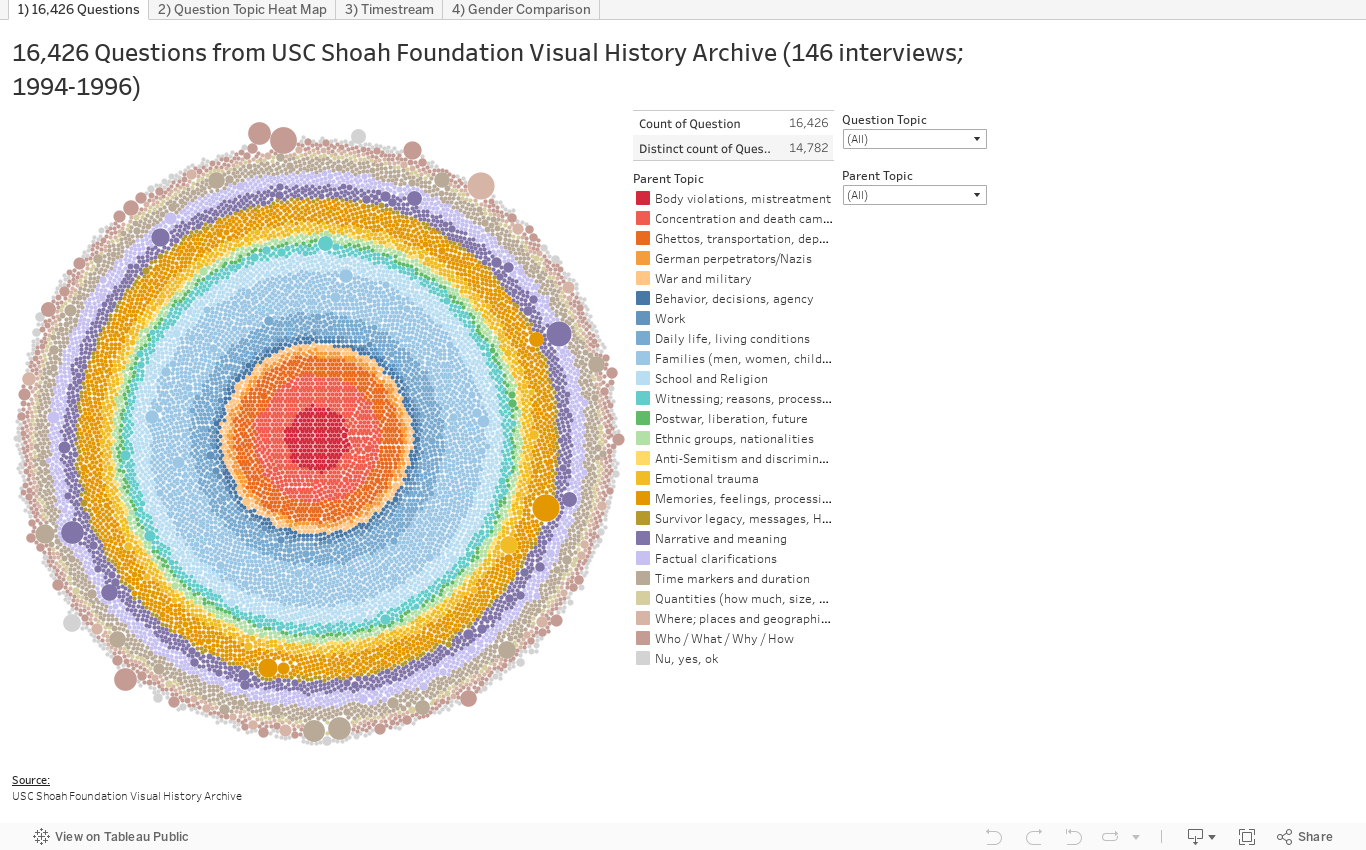The width and height of the screenshot is (1366, 850).
Task: Select the Concentration and death camps swatch
Action: coord(643,219)
